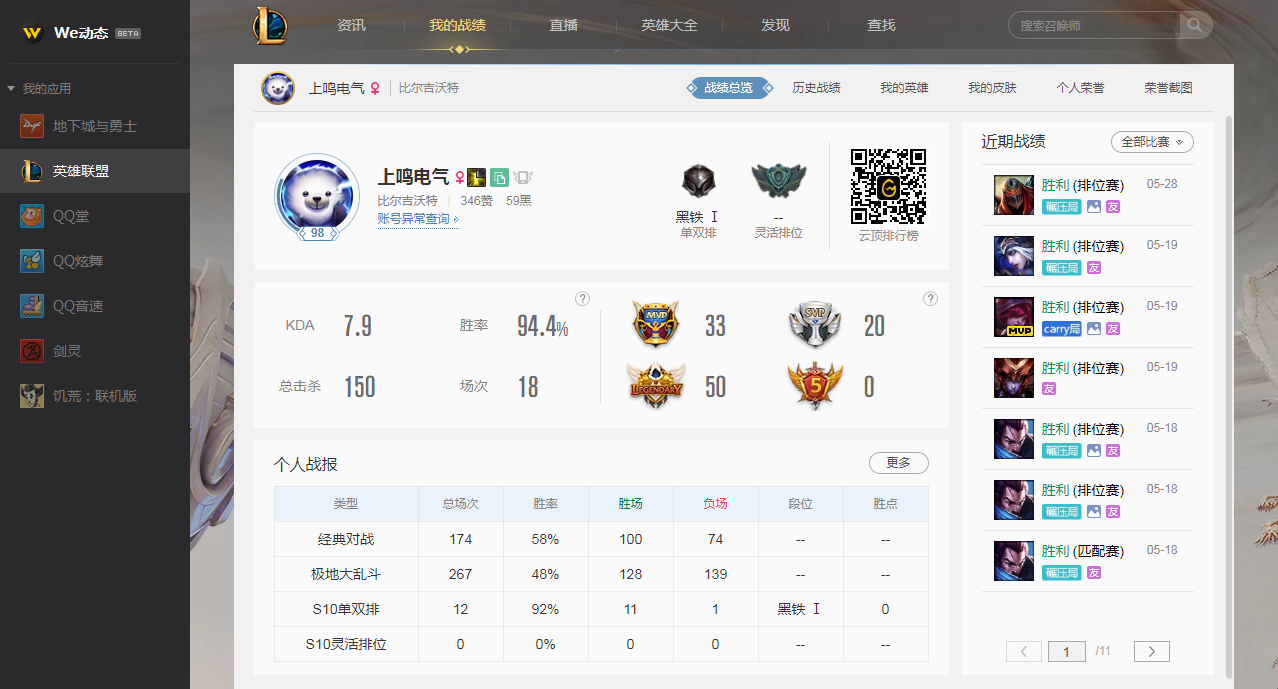Click the 黑铁 I solo rank emblem

point(698,181)
